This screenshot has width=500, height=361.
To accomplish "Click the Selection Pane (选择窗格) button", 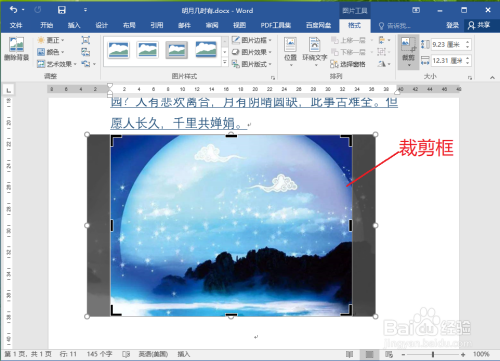I will [x=348, y=64].
